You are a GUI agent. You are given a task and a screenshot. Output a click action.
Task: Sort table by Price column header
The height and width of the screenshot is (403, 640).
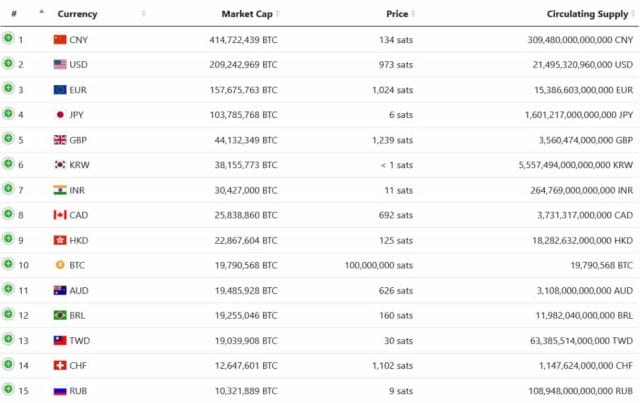coord(397,14)
